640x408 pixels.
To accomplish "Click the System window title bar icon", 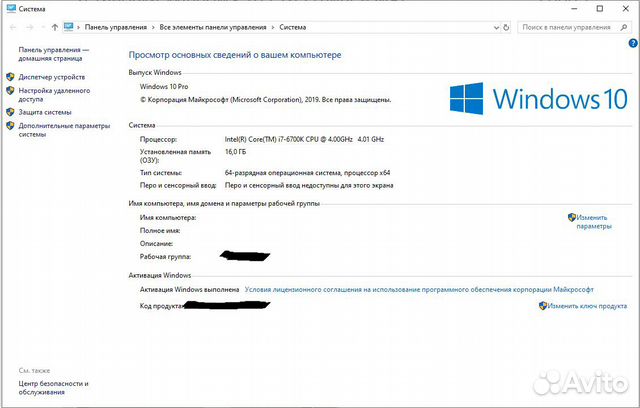I will [x=11, y=9].
